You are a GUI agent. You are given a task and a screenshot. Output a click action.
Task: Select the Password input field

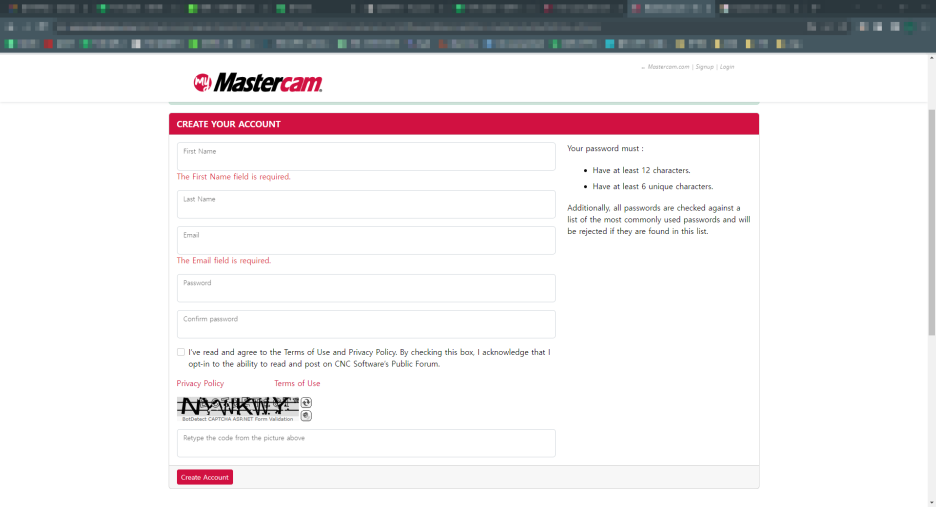tap(366, 289)
